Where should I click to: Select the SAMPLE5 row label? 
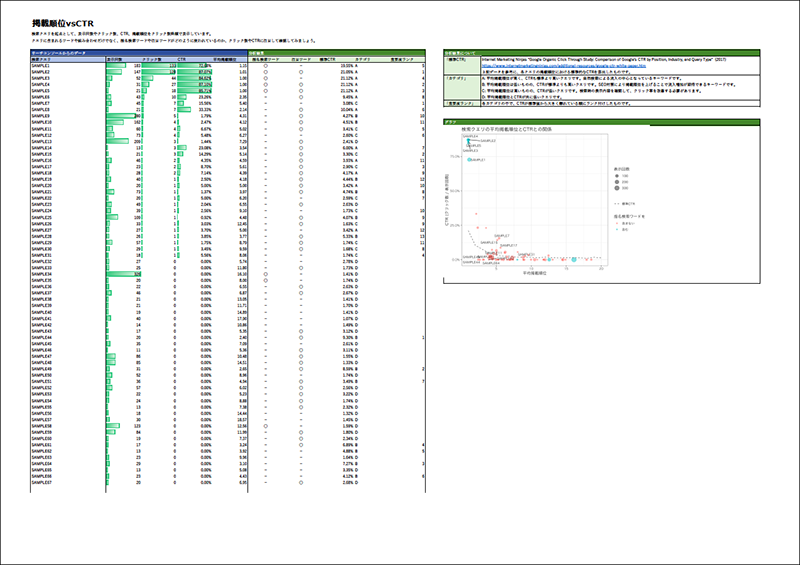click(x=41, y=91)
